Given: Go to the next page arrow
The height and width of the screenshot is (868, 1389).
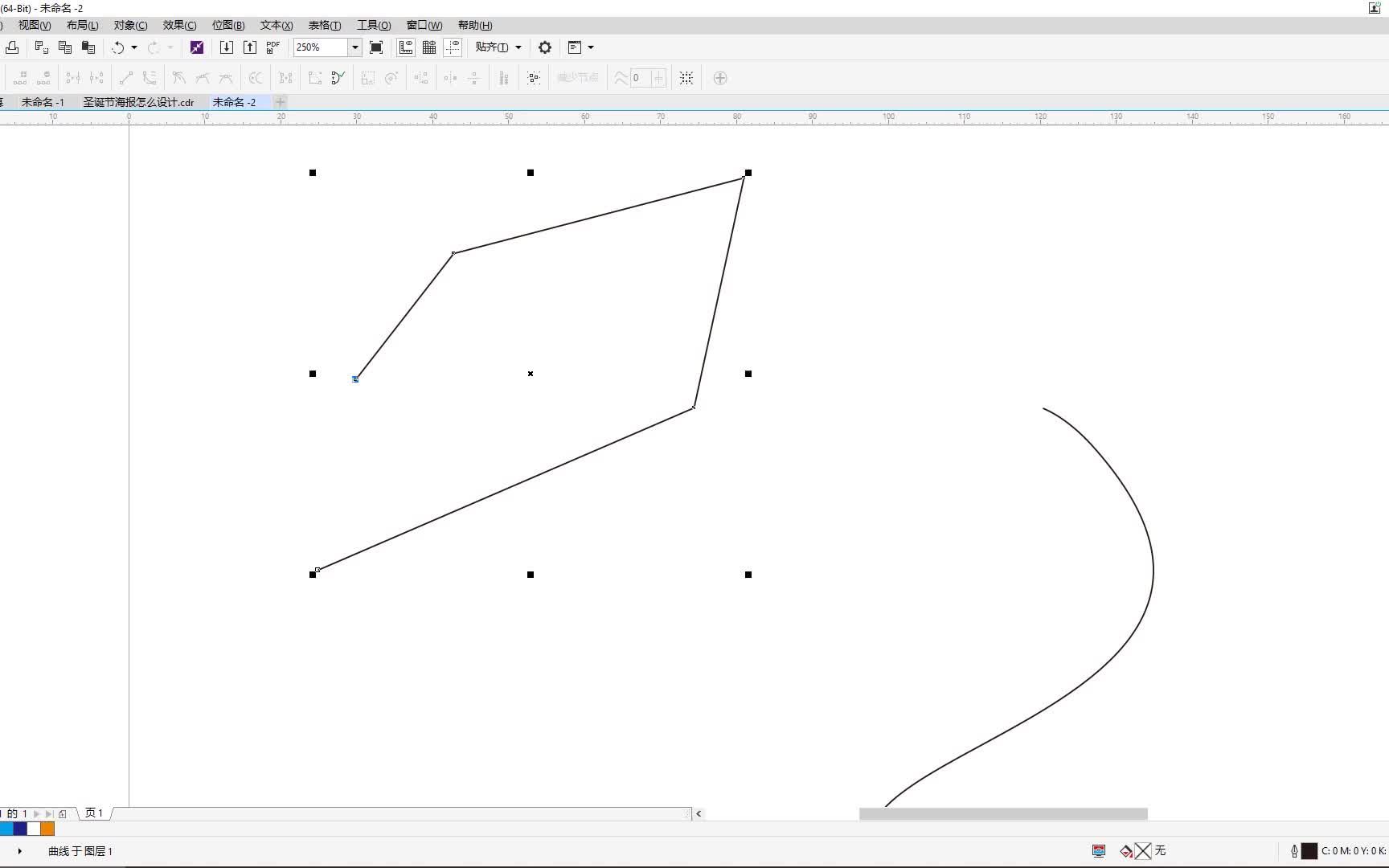Looking at the screenshot, I should pyautogui.click(x=37, y=813).
